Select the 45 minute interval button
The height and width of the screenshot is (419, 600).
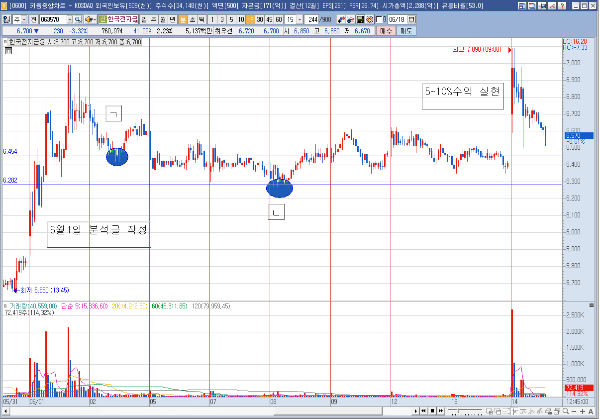[269, 20]
